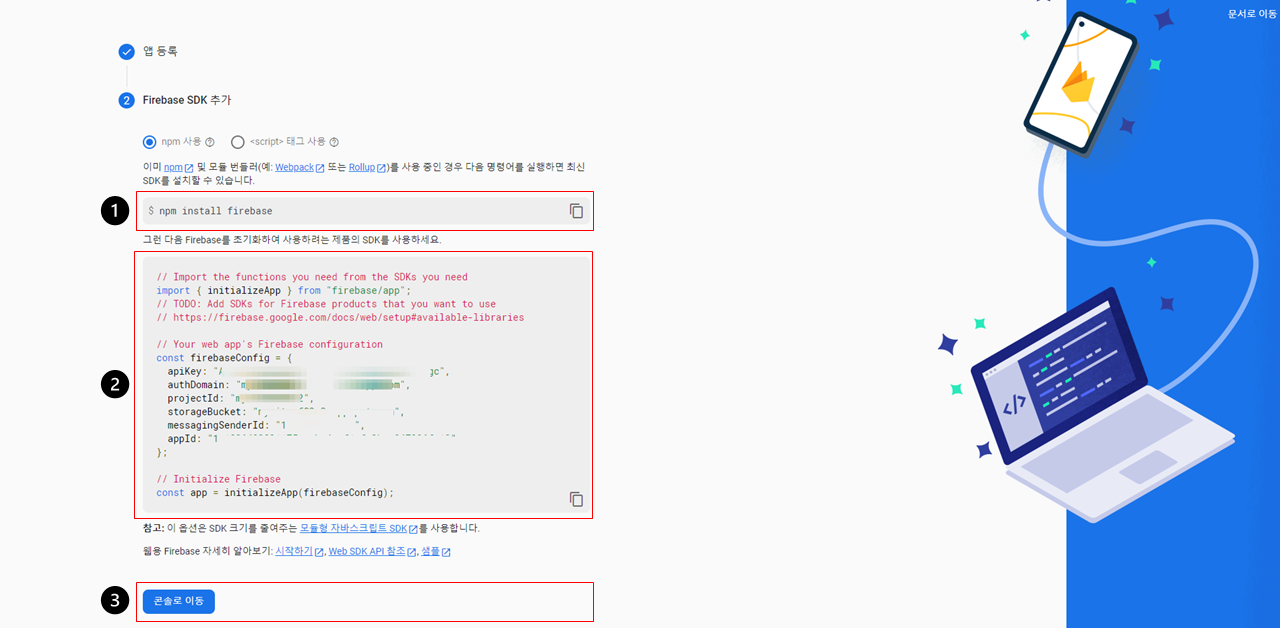Select the <script> 태그 사용 radio option
This screenshot has height=628, width=1280.
click(237, 142)
